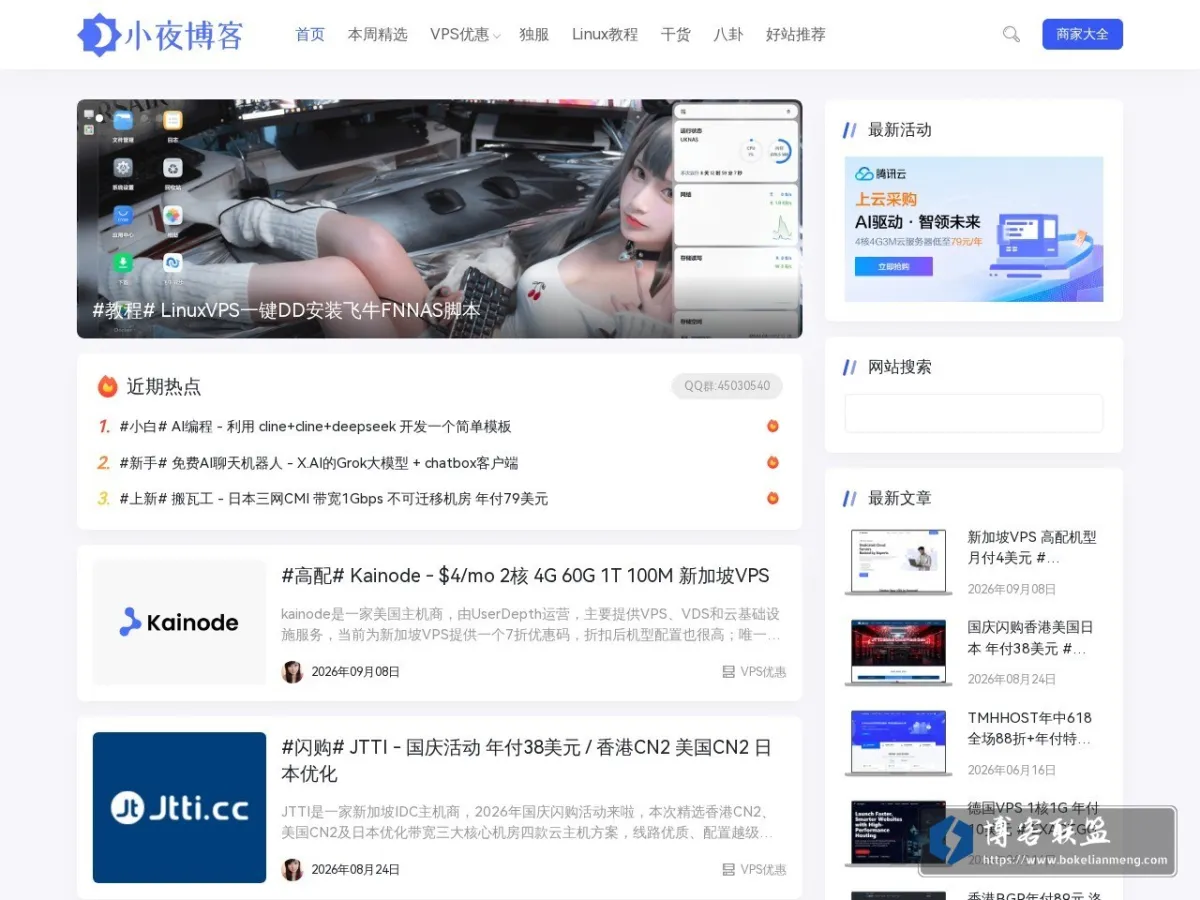
Task: Open 干货 navigation item
Action: point(676,34)
